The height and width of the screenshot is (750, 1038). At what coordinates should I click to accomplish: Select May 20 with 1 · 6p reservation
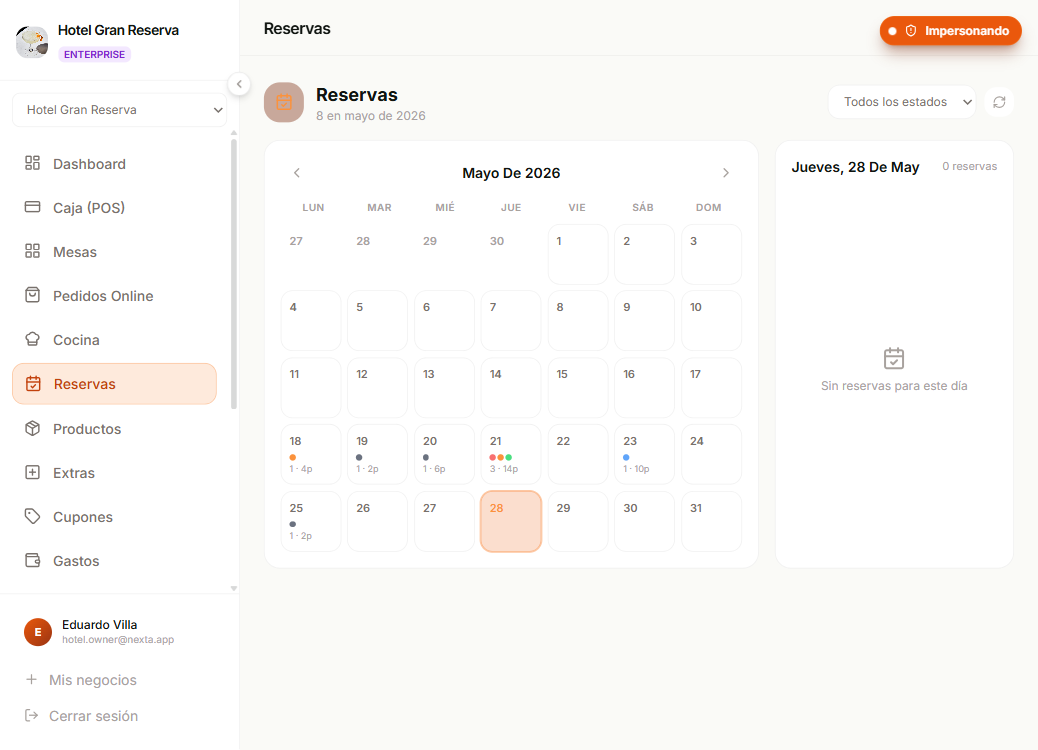pyautogui.click(x=444, y=454)
